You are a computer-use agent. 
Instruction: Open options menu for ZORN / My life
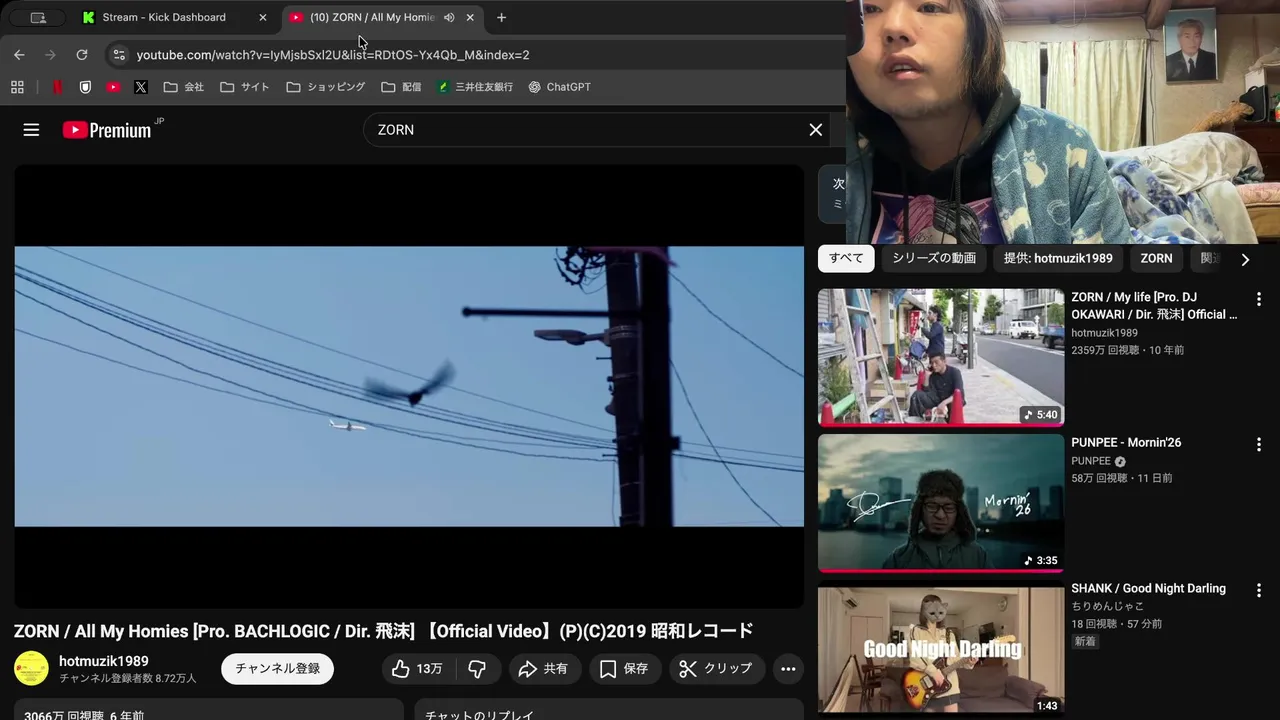(1259, 299)
